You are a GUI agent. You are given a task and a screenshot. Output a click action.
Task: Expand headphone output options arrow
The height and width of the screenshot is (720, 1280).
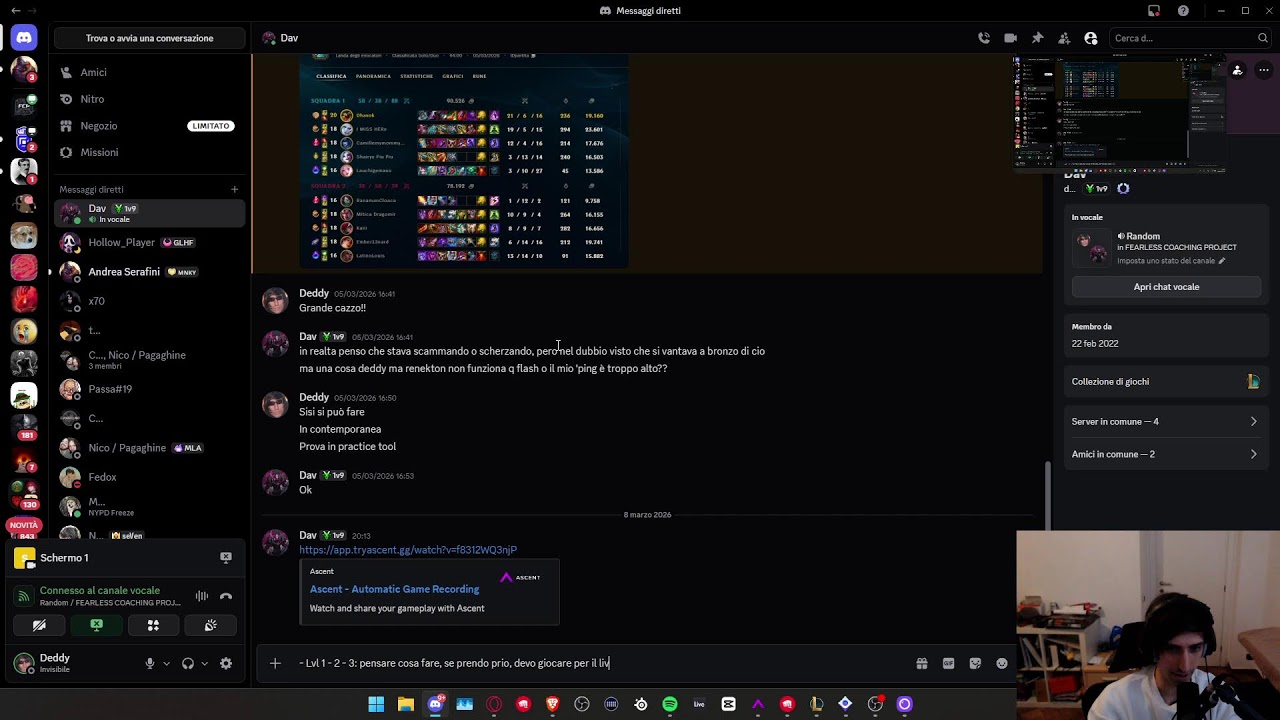pyautogui.click(x=204, y=663)
